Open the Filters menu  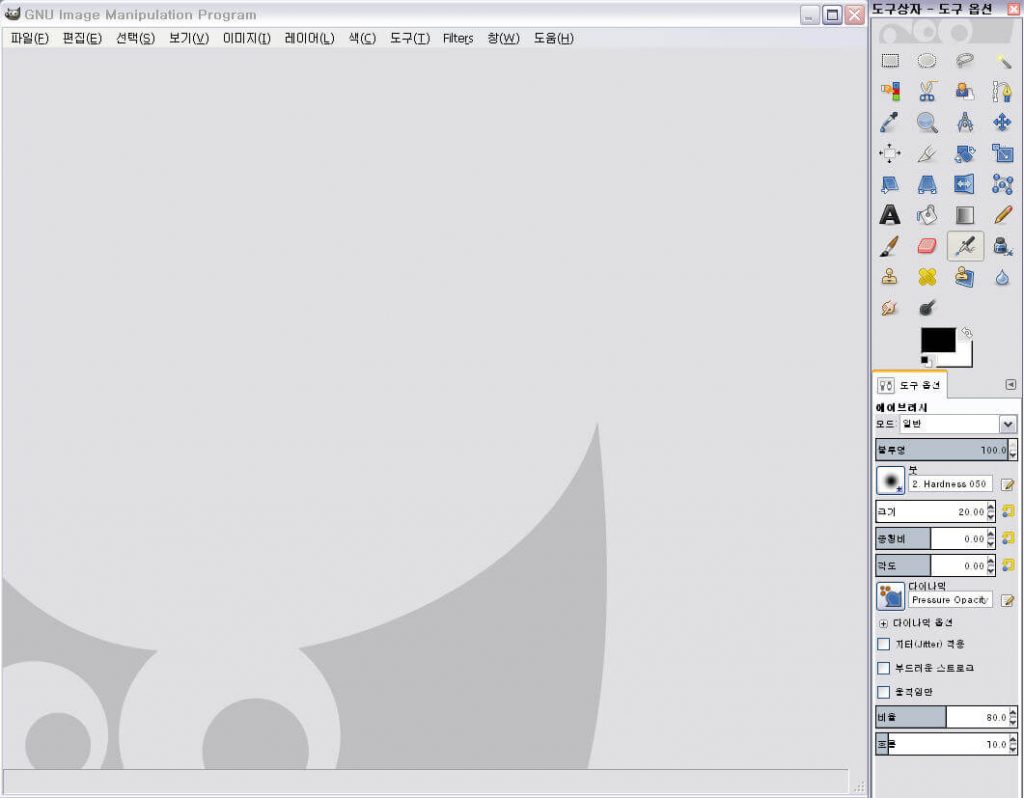point(458,38)
